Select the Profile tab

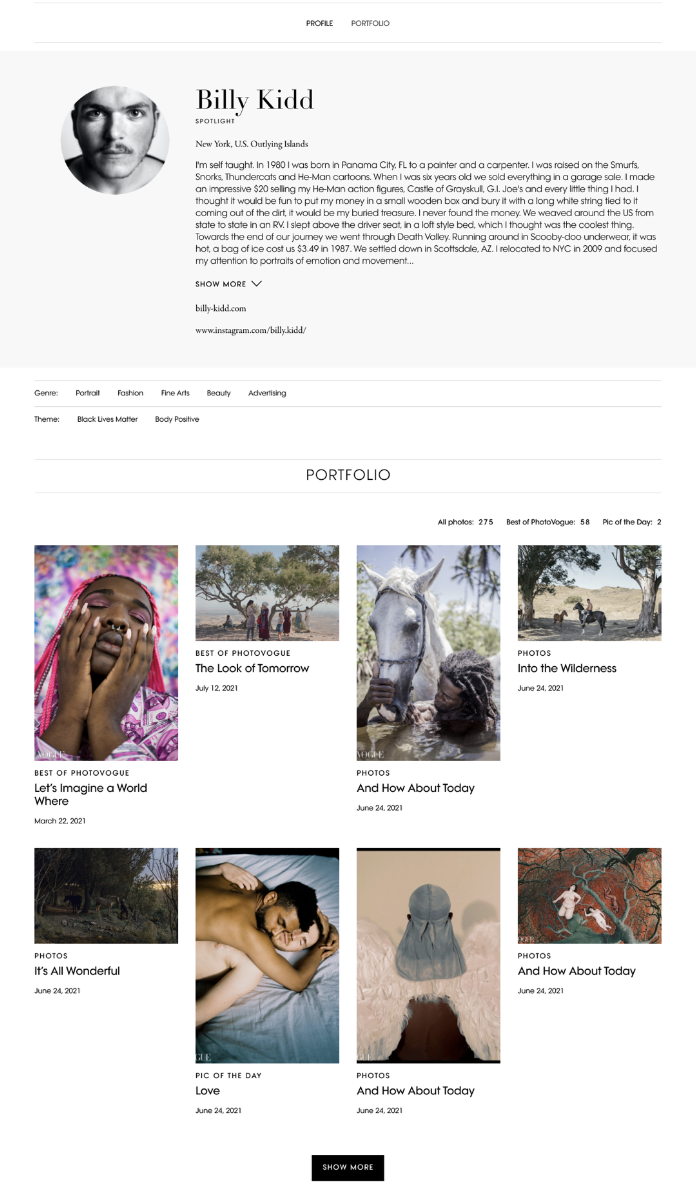[320, 24]
